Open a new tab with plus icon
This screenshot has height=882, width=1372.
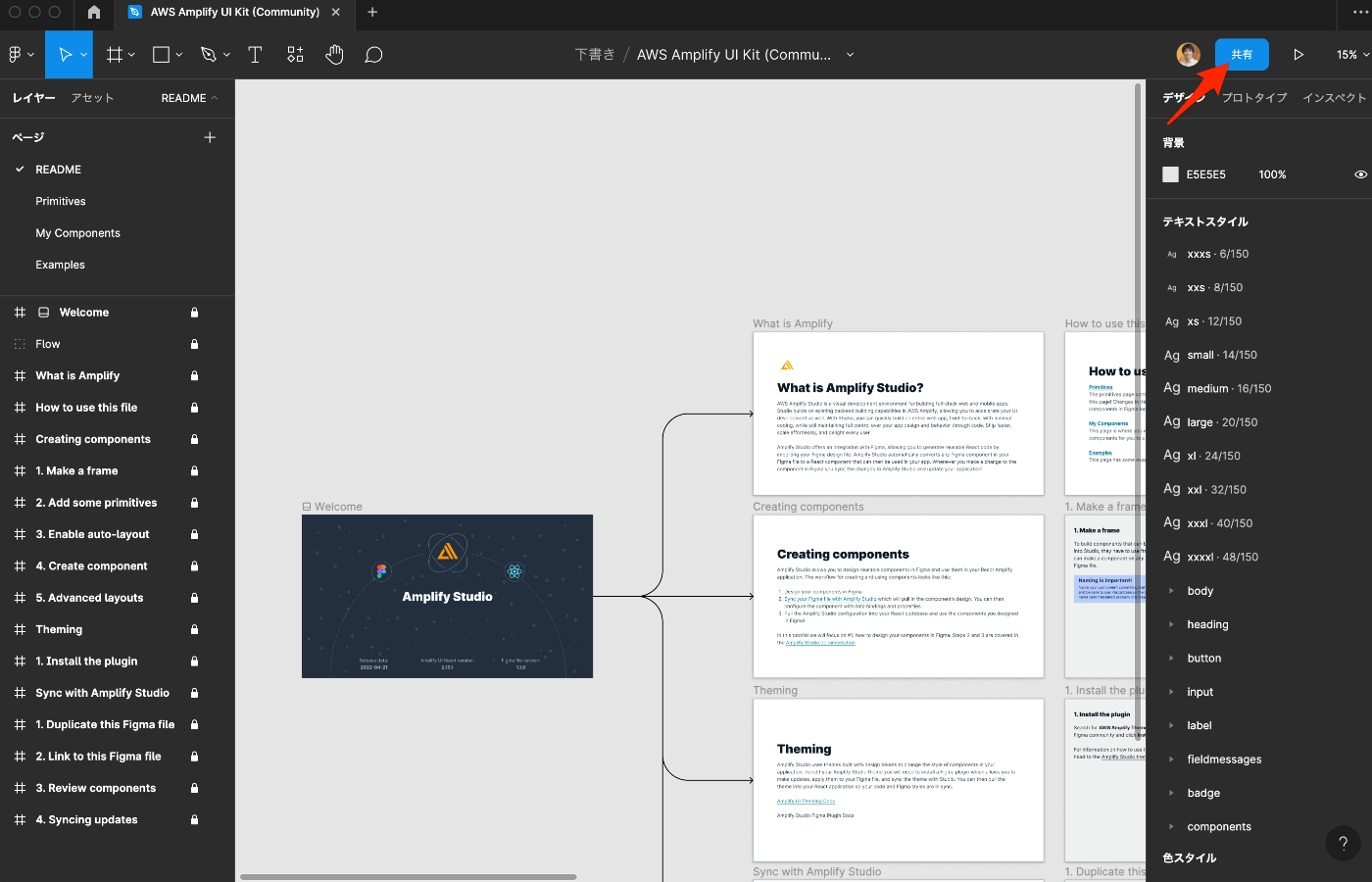click(372, 12)
